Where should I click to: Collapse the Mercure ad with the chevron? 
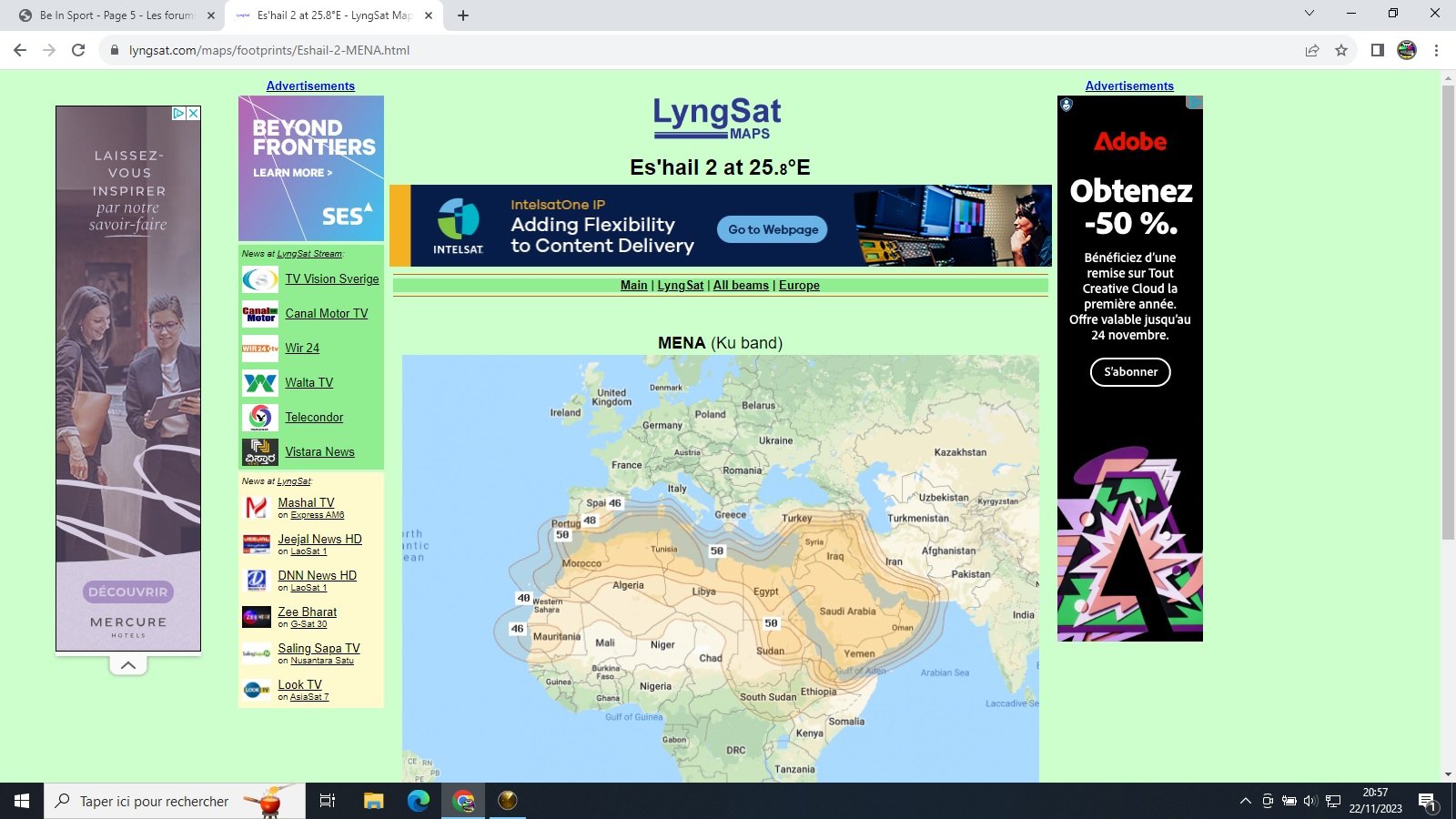tap(128, 665)
